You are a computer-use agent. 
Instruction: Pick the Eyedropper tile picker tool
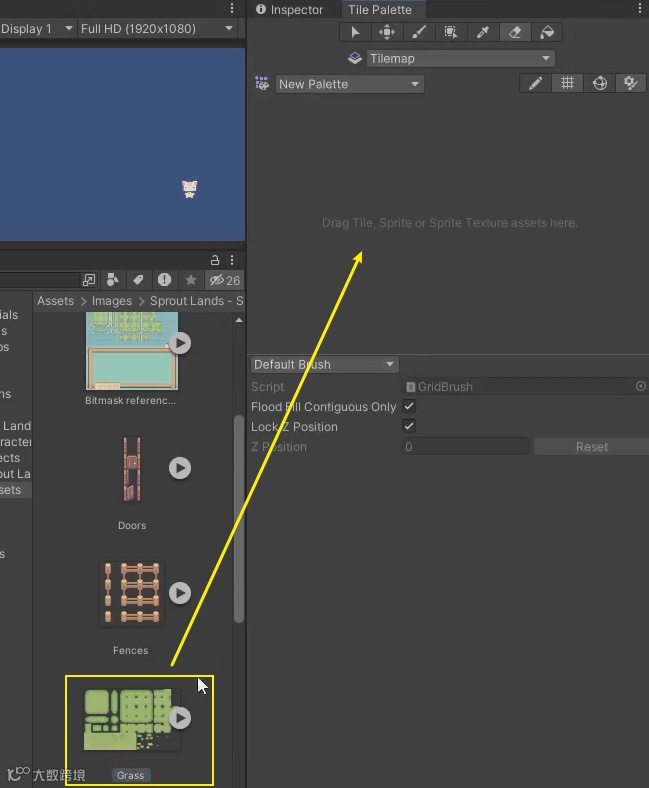click(x=483, y=32)
